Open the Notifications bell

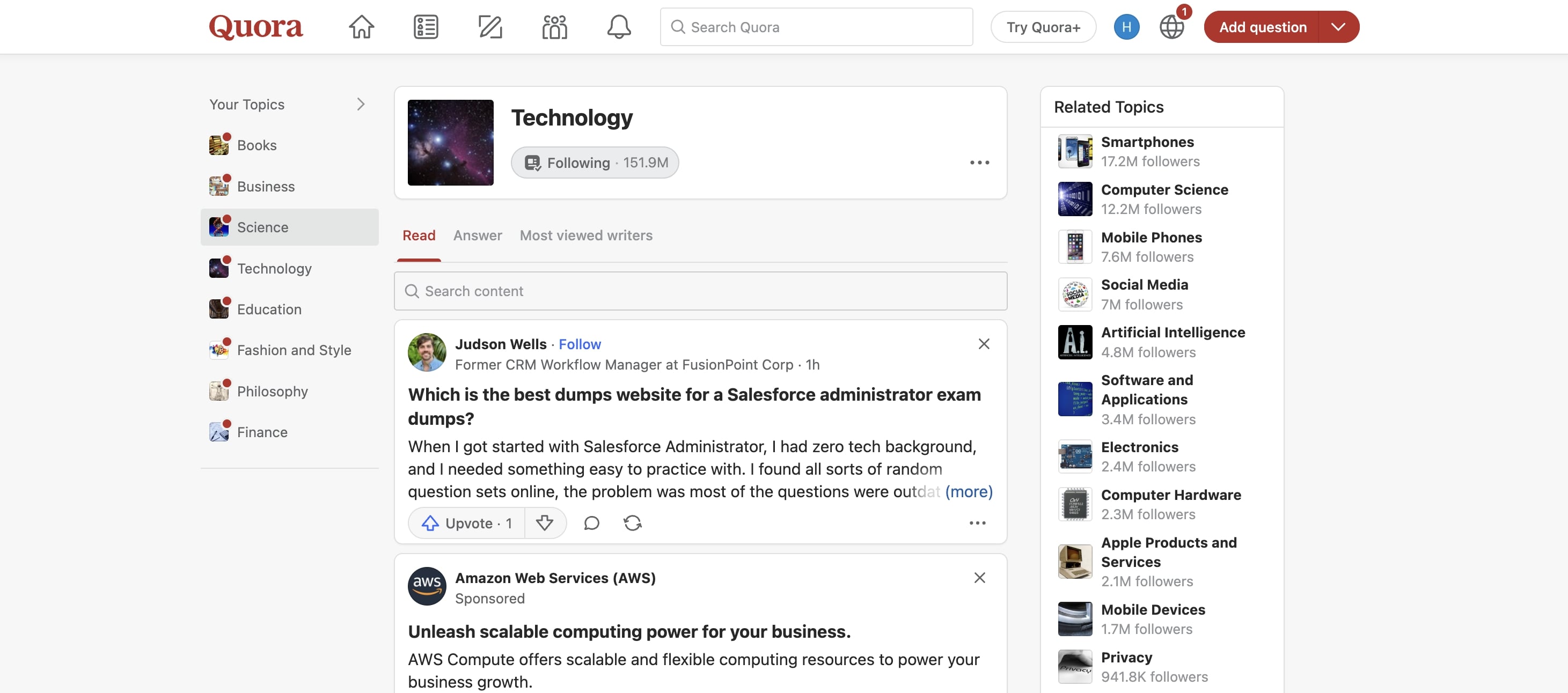tap(618, 27)
